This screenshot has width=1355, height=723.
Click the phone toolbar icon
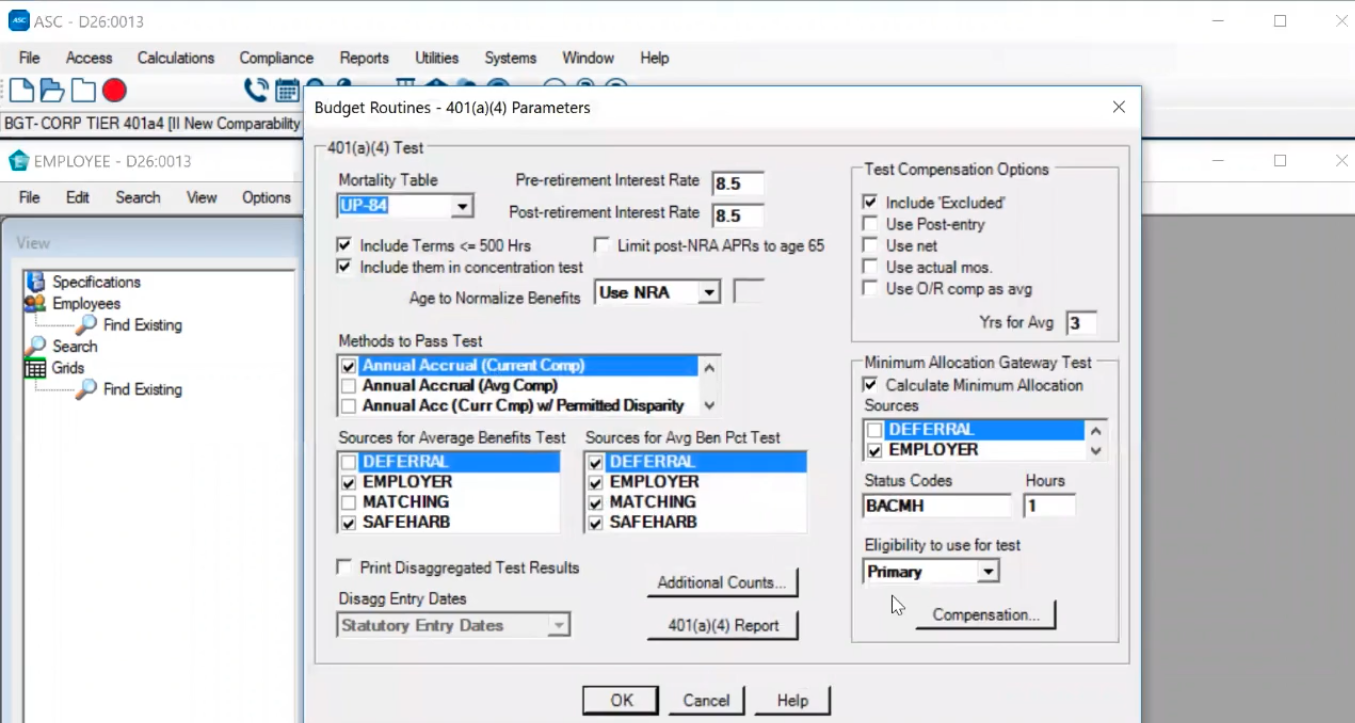pyautogui.click(x=256, y=91)
